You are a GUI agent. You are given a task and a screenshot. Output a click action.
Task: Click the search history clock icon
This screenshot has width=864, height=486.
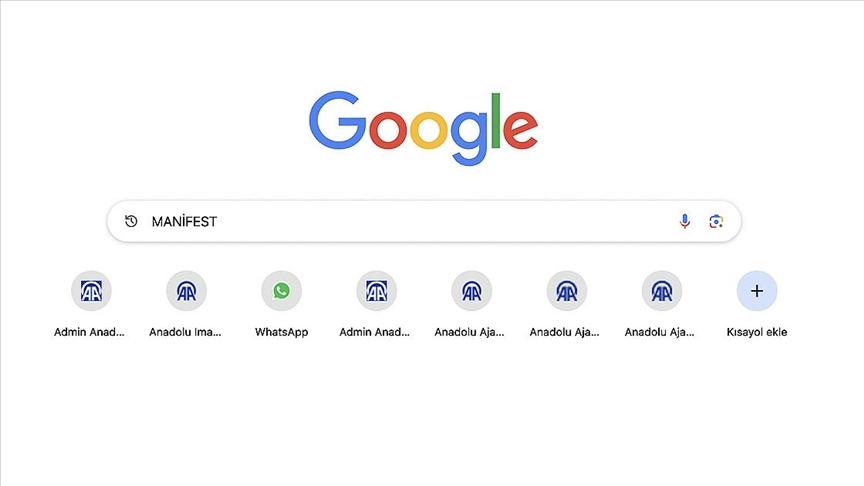tap(131, 222)
